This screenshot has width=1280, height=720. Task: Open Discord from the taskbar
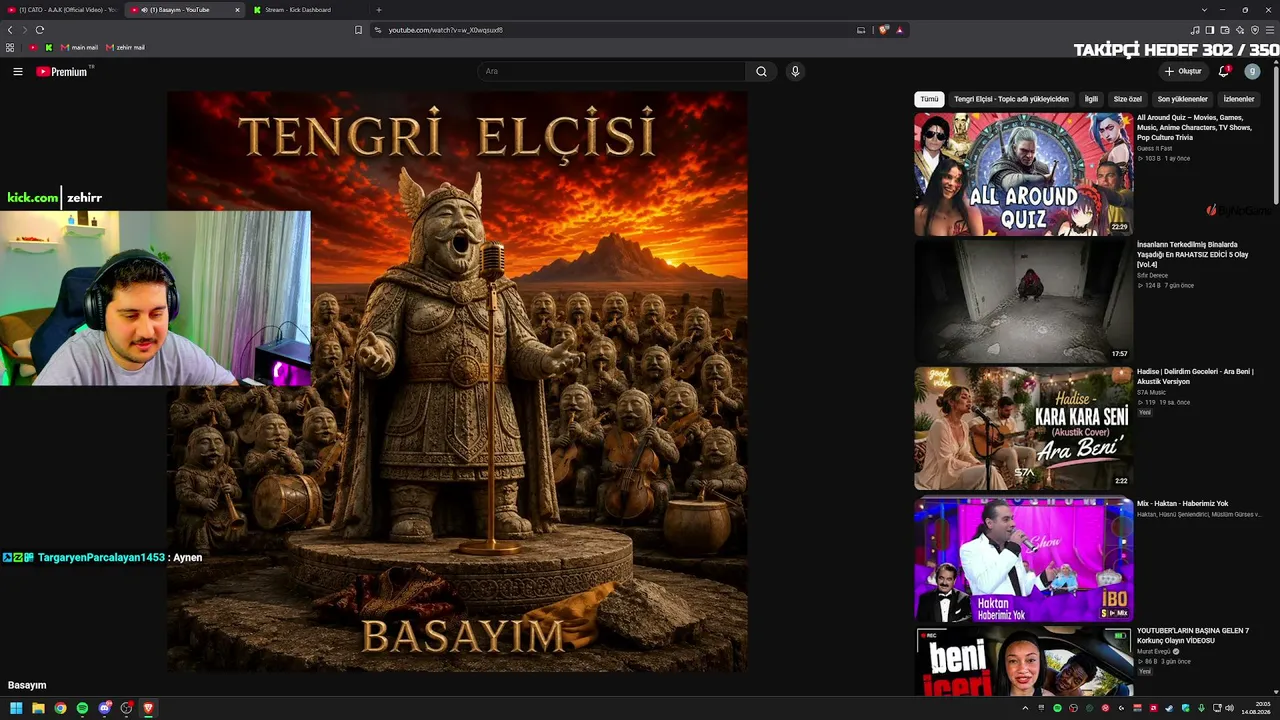104,708
